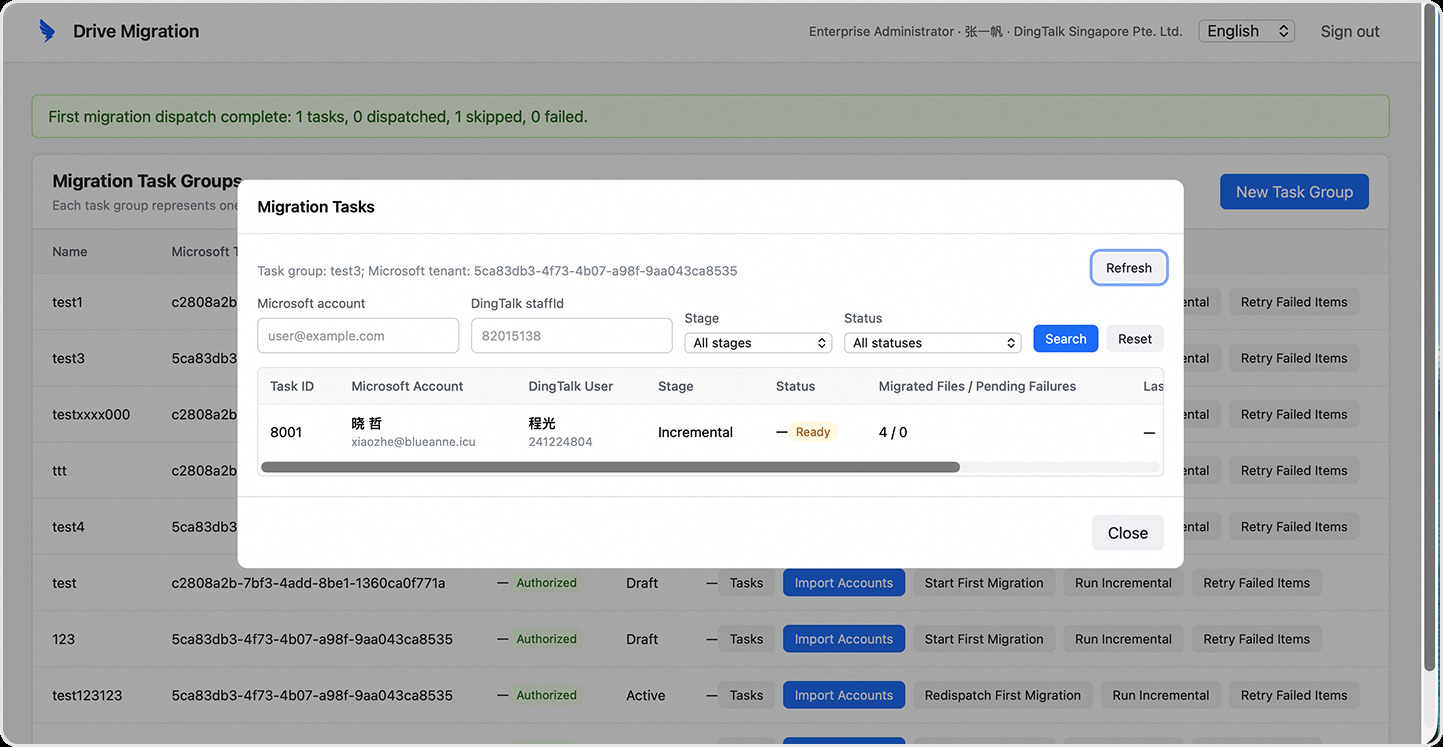Image resolution: width=1443 pixels, height=747 pixels.
Task: Expand the All statuses dropdown
Action: 932,343
